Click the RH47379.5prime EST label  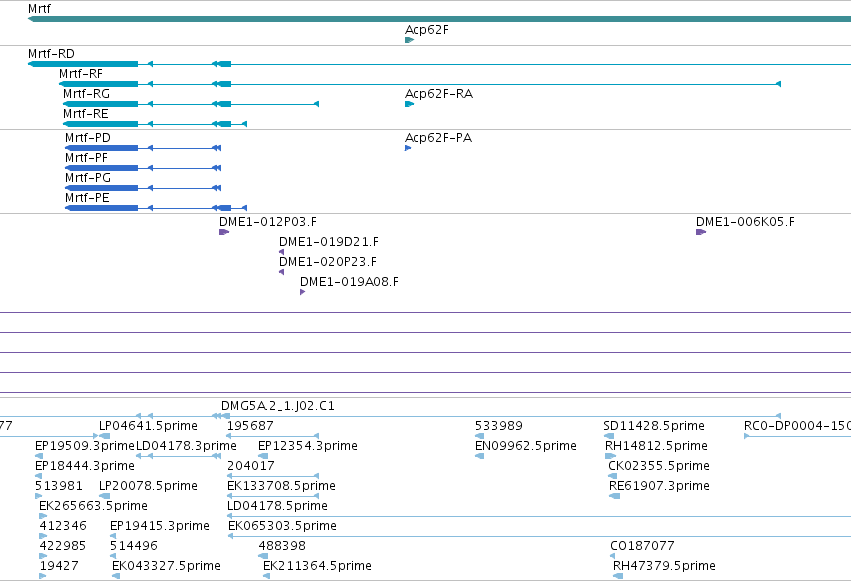click(x=664, y=566)
